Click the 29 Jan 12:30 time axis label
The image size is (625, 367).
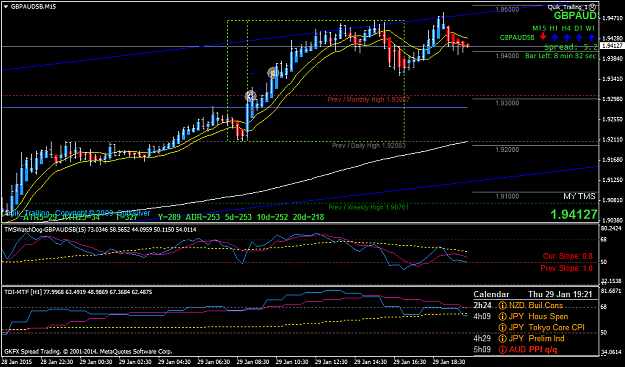coord(330,362)
